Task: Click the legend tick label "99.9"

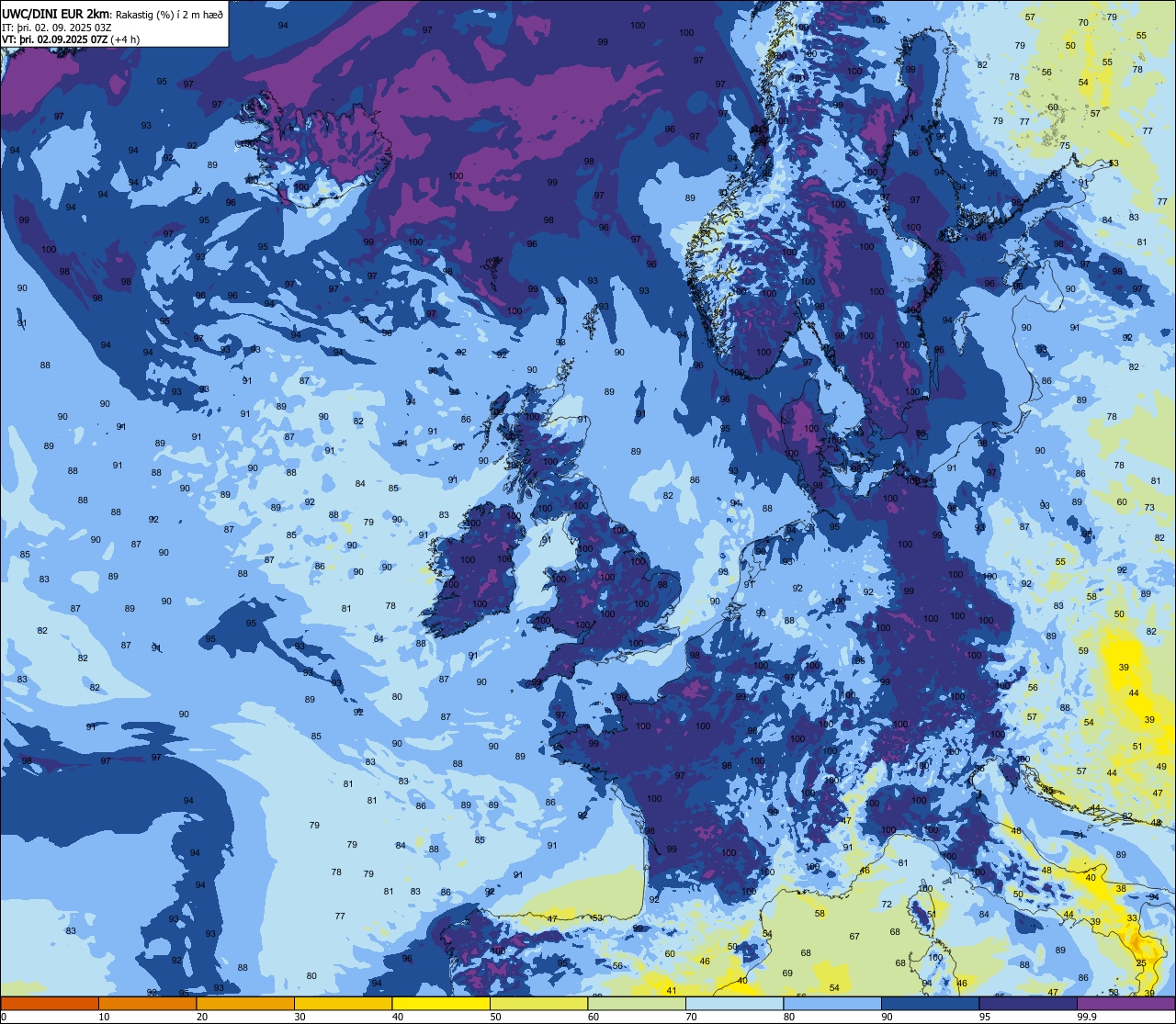Action: pos(1087,1016)
